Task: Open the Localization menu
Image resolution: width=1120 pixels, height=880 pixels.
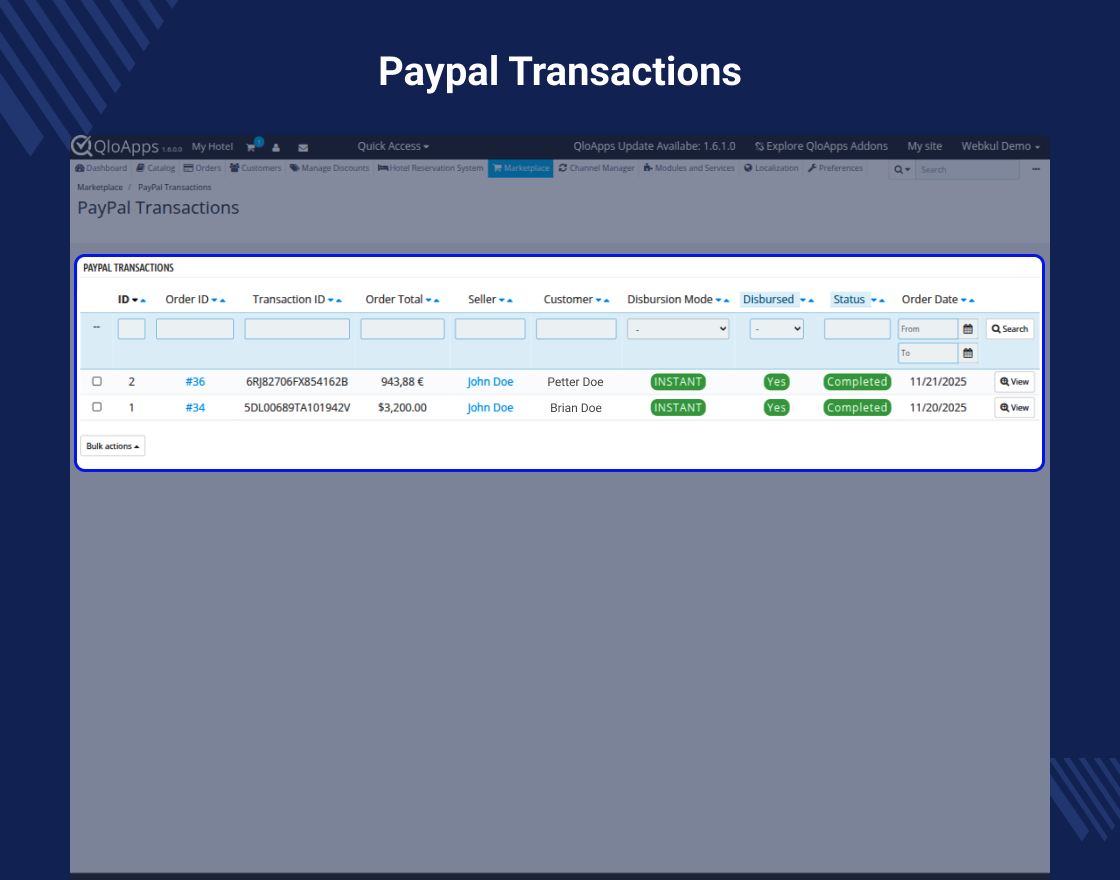Action: point(771,169)
